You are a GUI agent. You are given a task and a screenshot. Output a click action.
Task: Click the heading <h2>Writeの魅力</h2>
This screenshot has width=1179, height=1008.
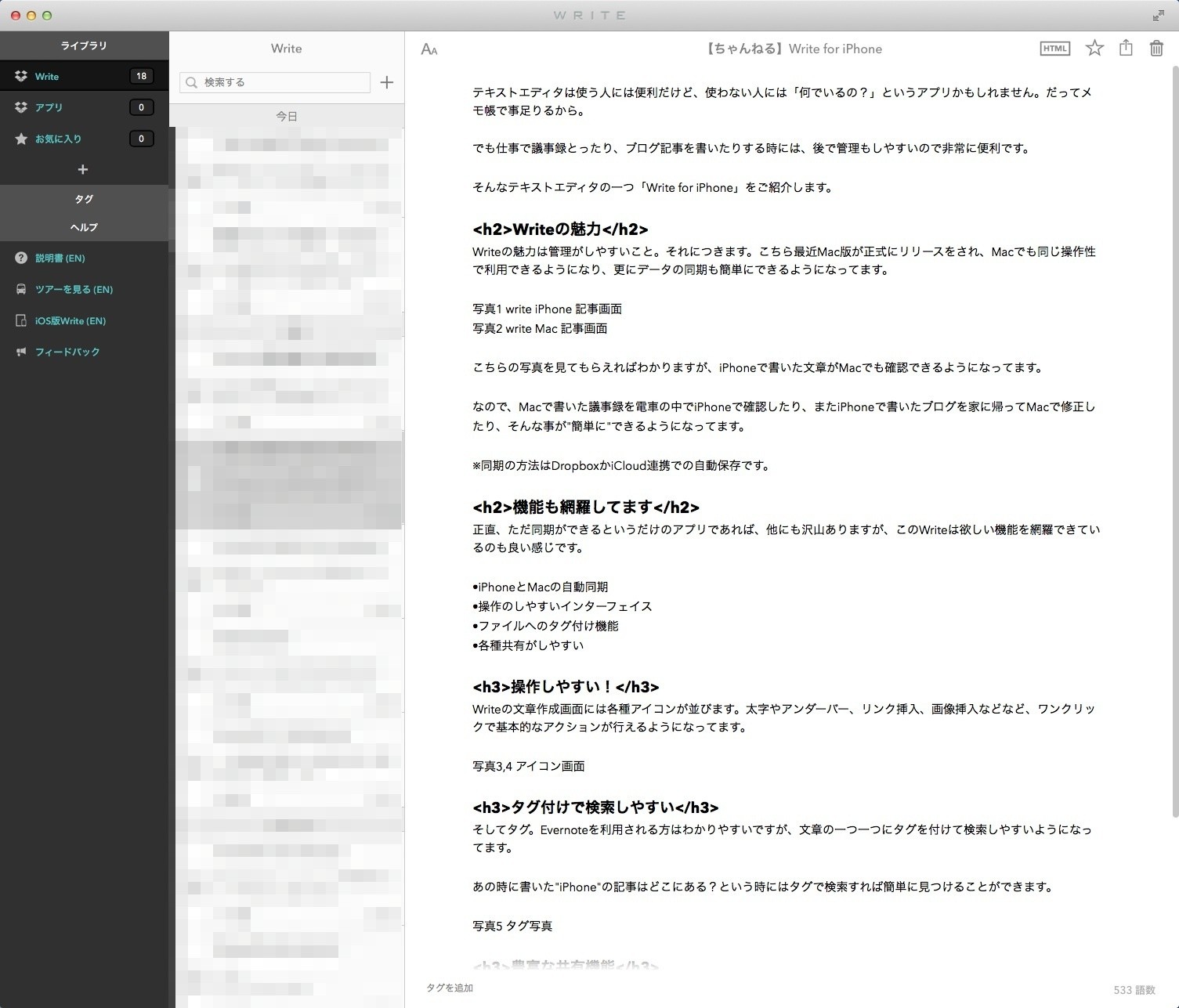[x=560, y=229]
